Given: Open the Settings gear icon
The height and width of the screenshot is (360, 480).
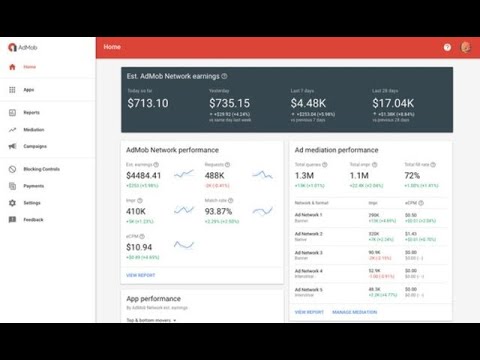Looking at the screenshot, I should coord(12,203).
